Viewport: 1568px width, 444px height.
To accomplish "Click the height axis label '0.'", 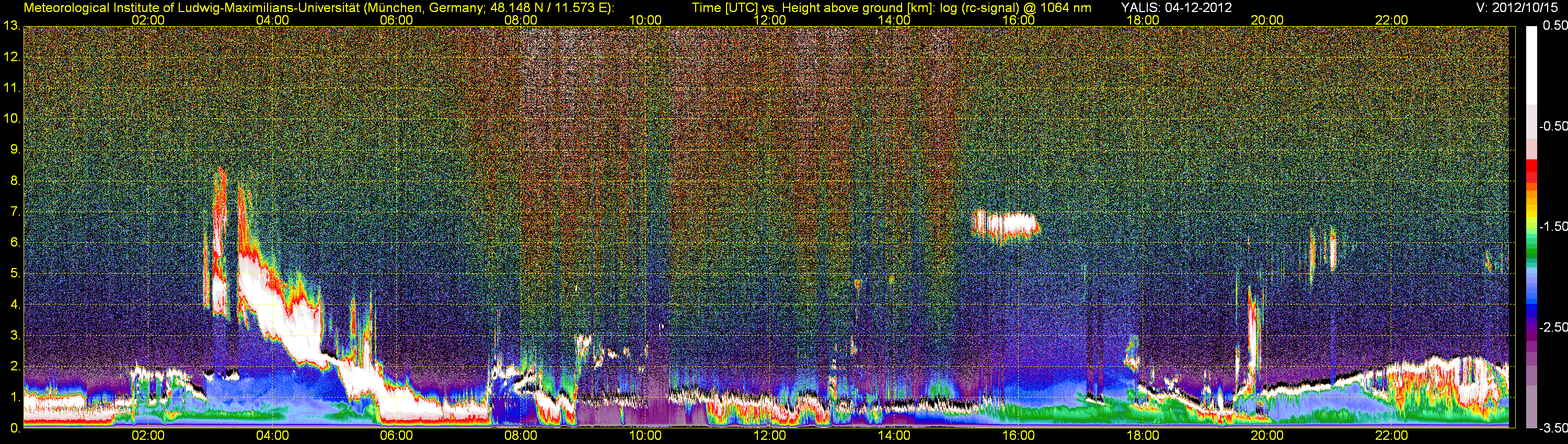I will (15, 428).
